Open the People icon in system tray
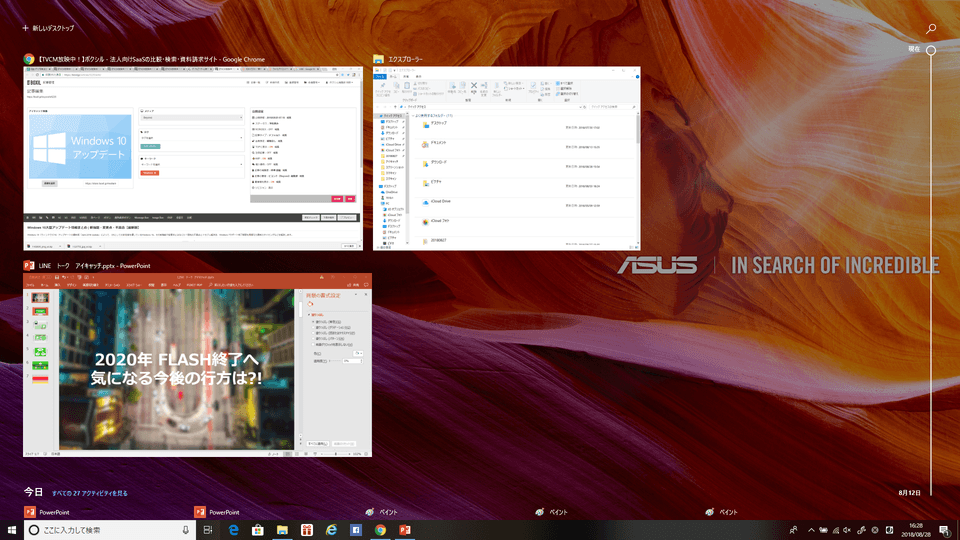This screenshot has width=960, height=540. point(793,530)
